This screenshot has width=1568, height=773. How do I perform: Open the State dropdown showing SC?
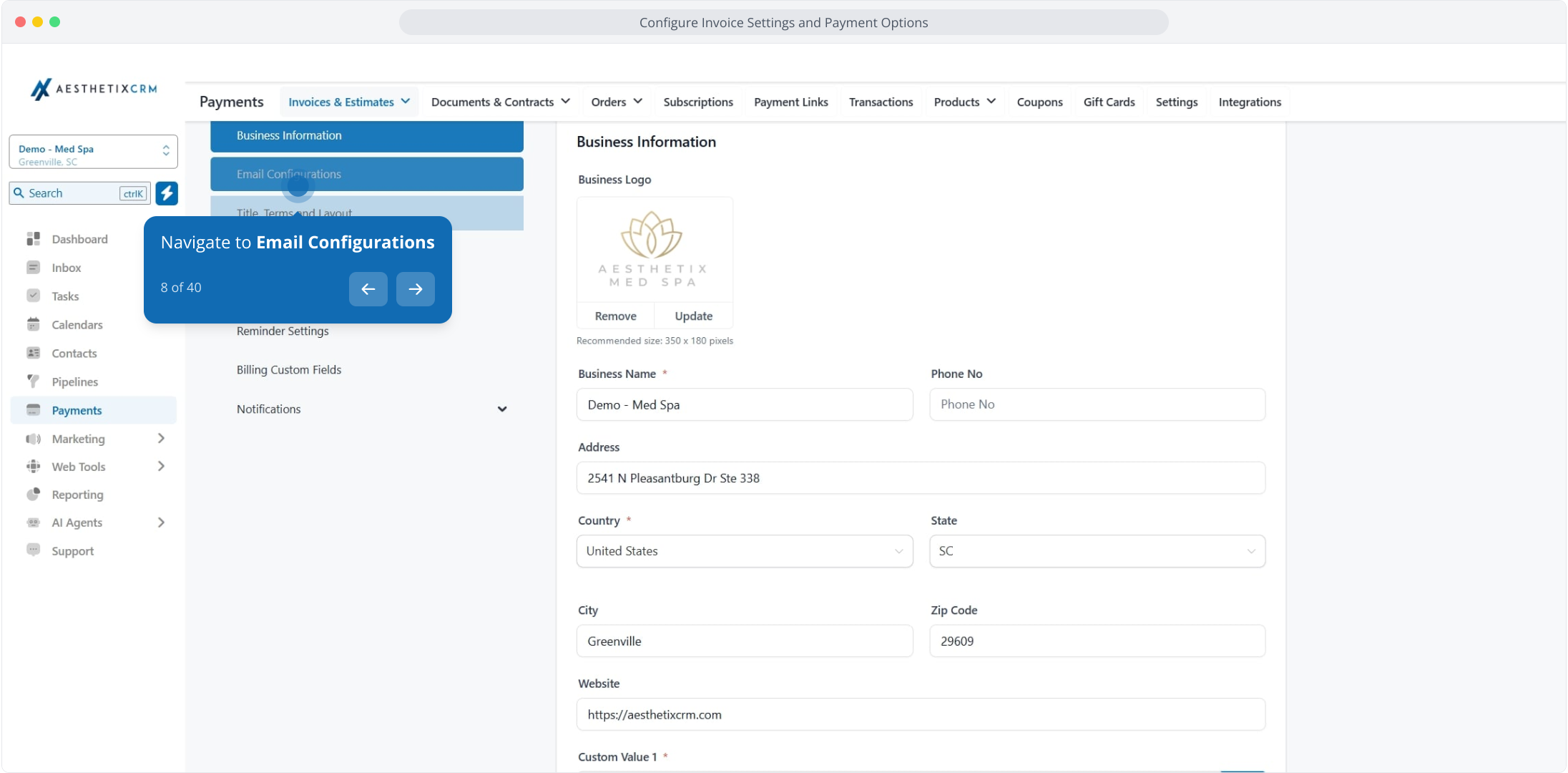point(1097,551)
